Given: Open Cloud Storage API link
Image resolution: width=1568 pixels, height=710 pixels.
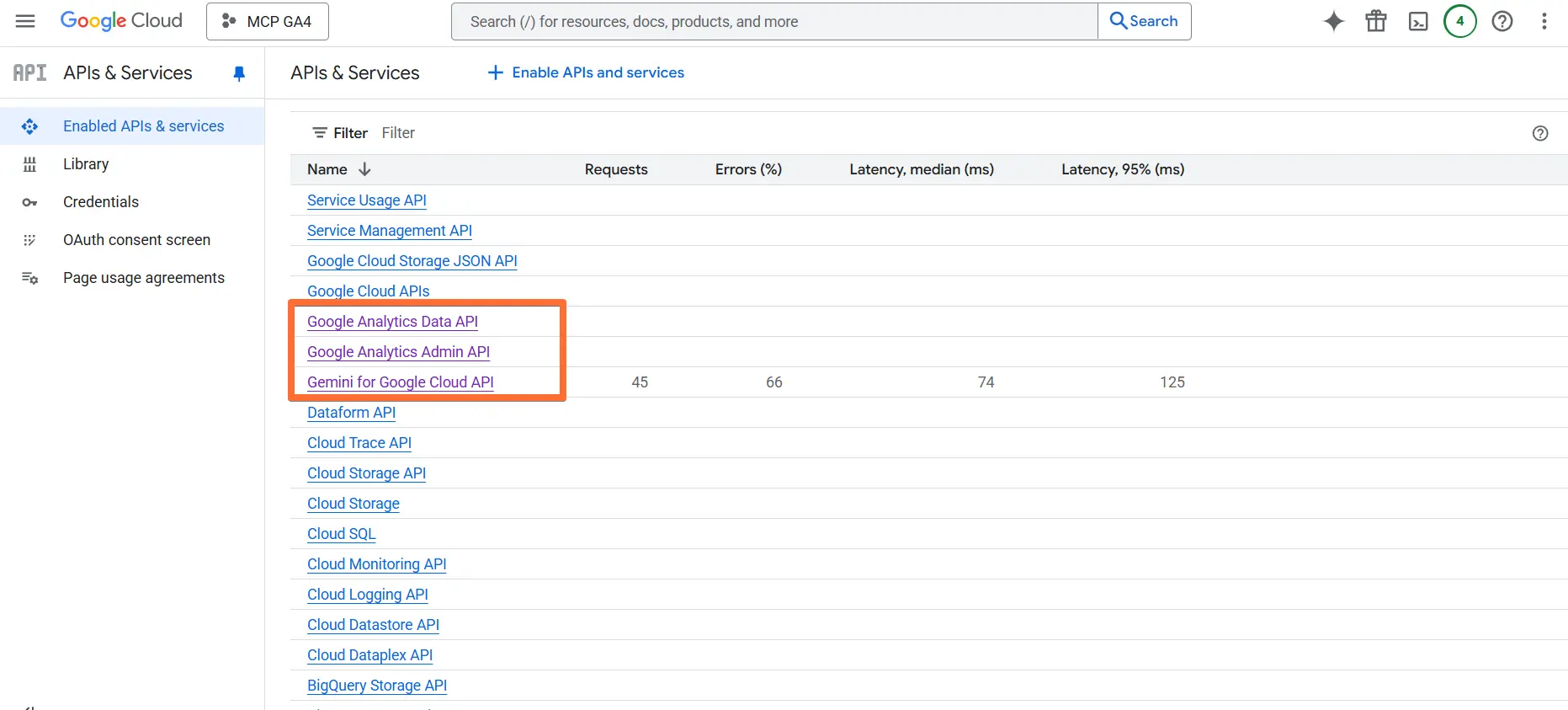Looking at the screenshot, I should click(366, 473).
